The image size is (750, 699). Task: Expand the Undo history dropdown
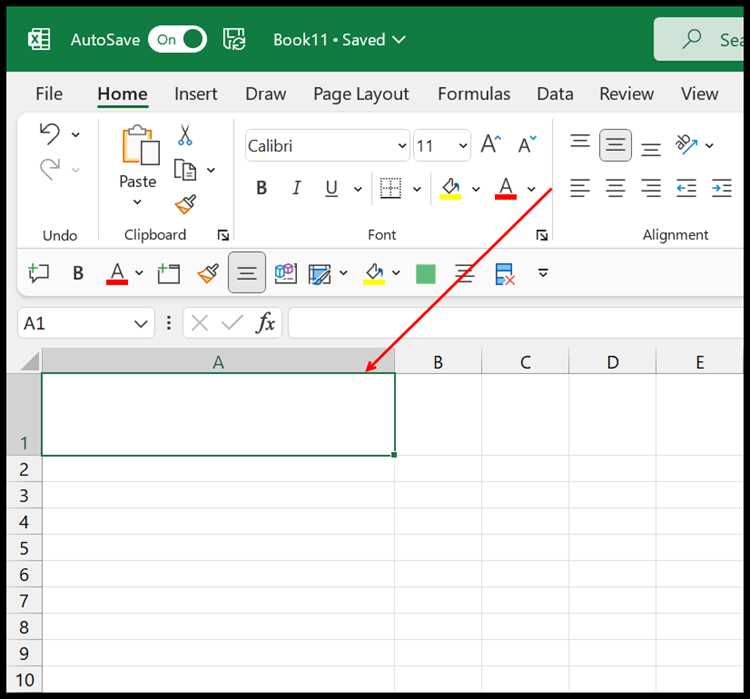(x=76, y=134)
